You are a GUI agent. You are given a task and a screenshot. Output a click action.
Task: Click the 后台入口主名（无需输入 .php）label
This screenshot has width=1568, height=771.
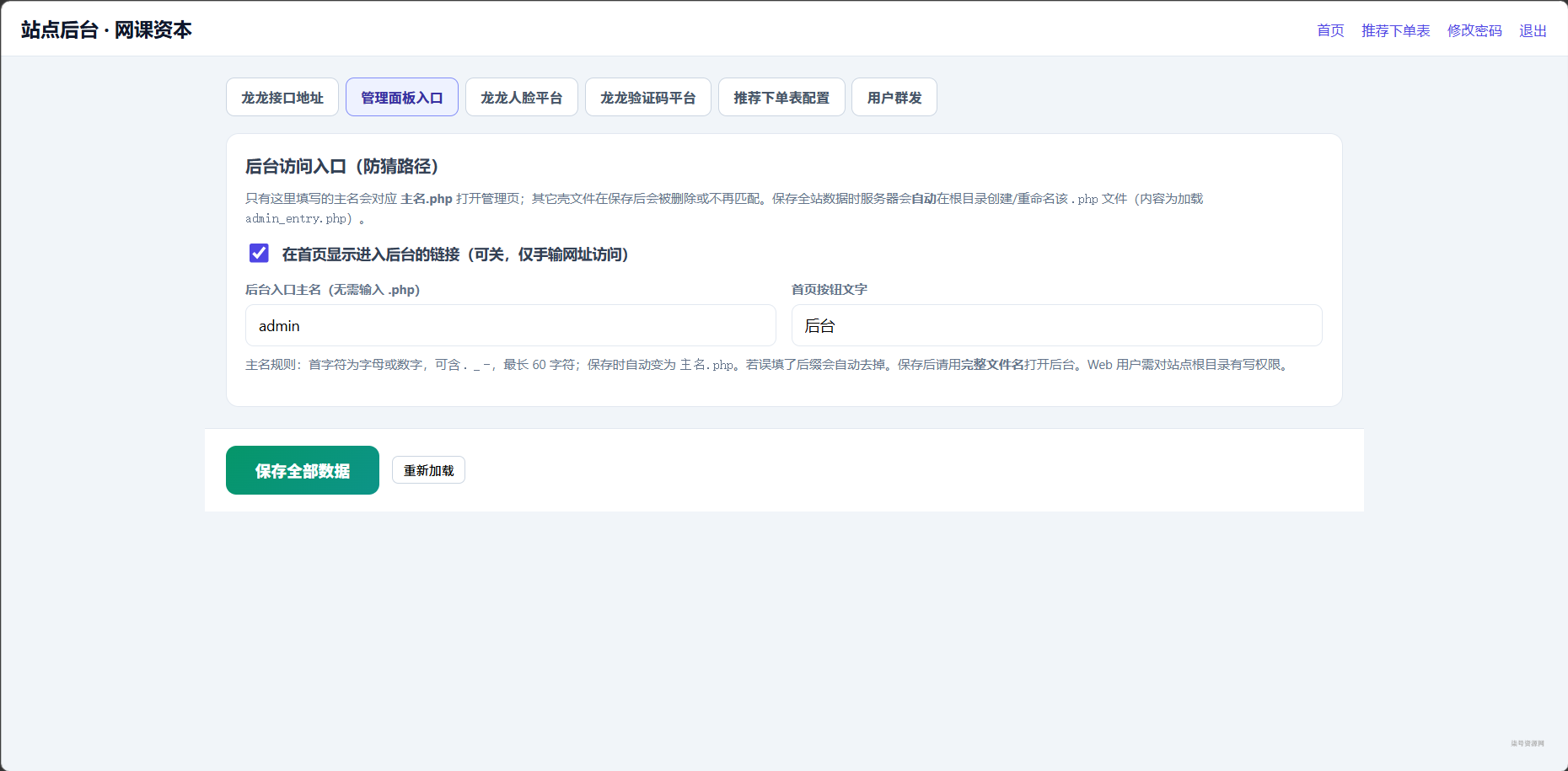[332, 289]
